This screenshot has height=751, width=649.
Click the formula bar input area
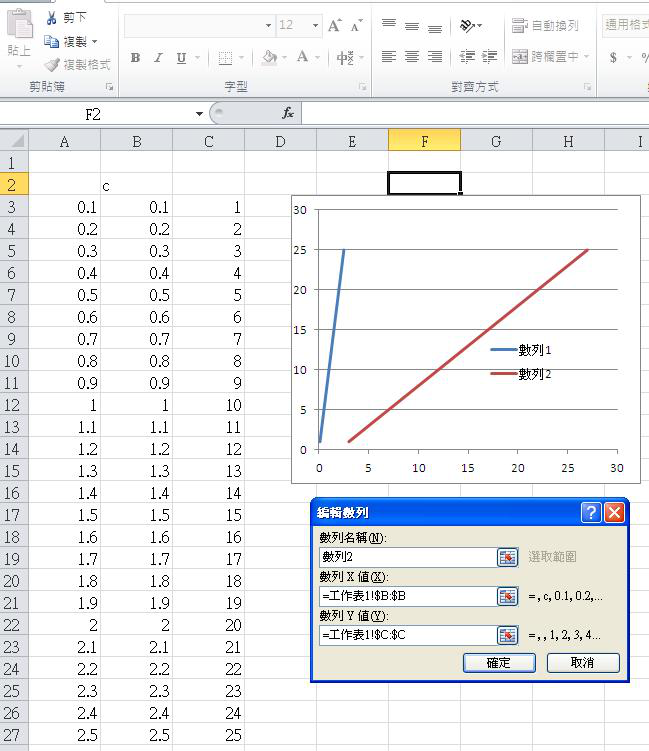pyautogui.click(x=475, y=114)
